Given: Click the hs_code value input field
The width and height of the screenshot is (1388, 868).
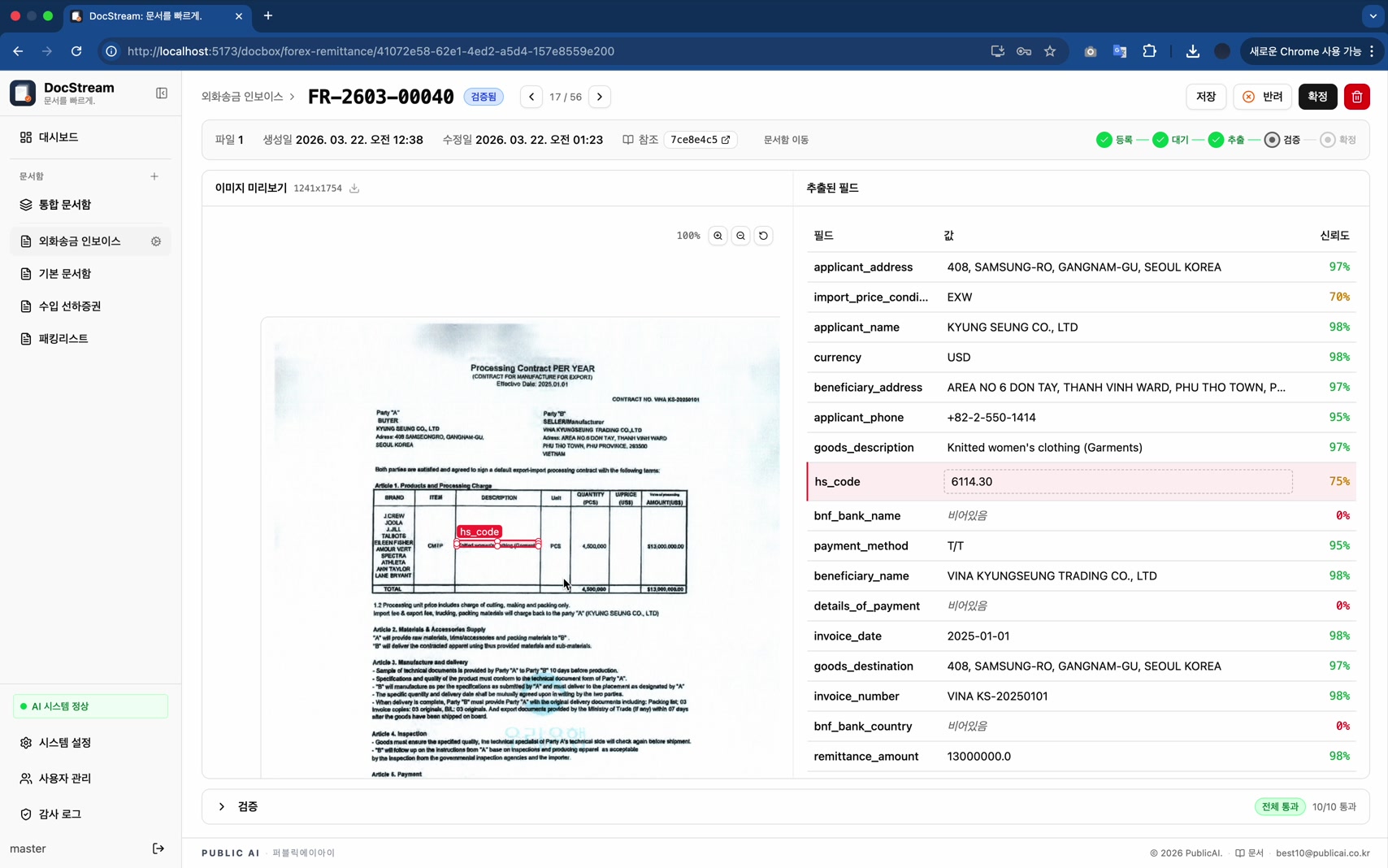Looking at the screenshot, I should coord(1117,482).
